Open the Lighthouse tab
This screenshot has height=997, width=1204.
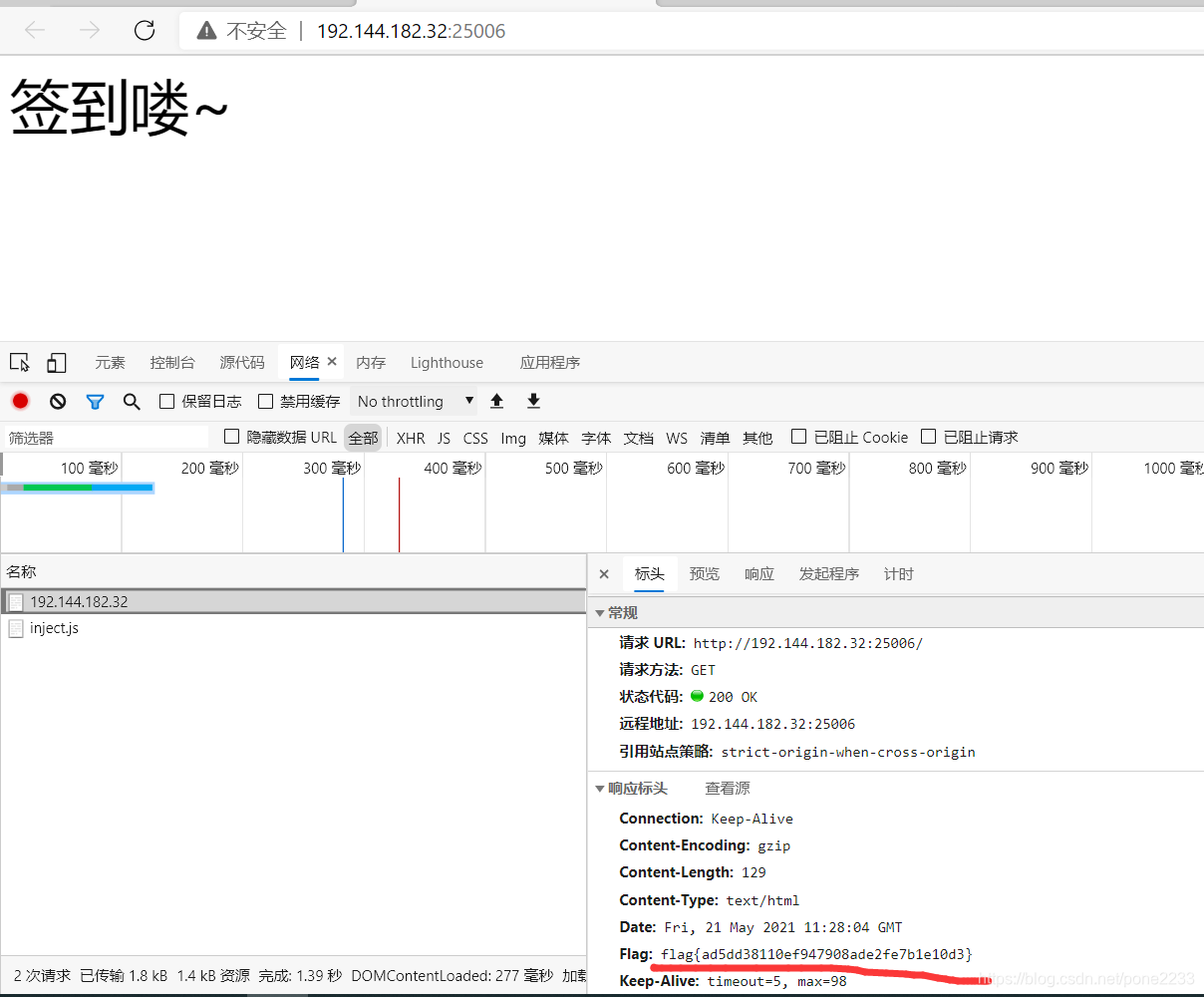[x=447, y=363]
